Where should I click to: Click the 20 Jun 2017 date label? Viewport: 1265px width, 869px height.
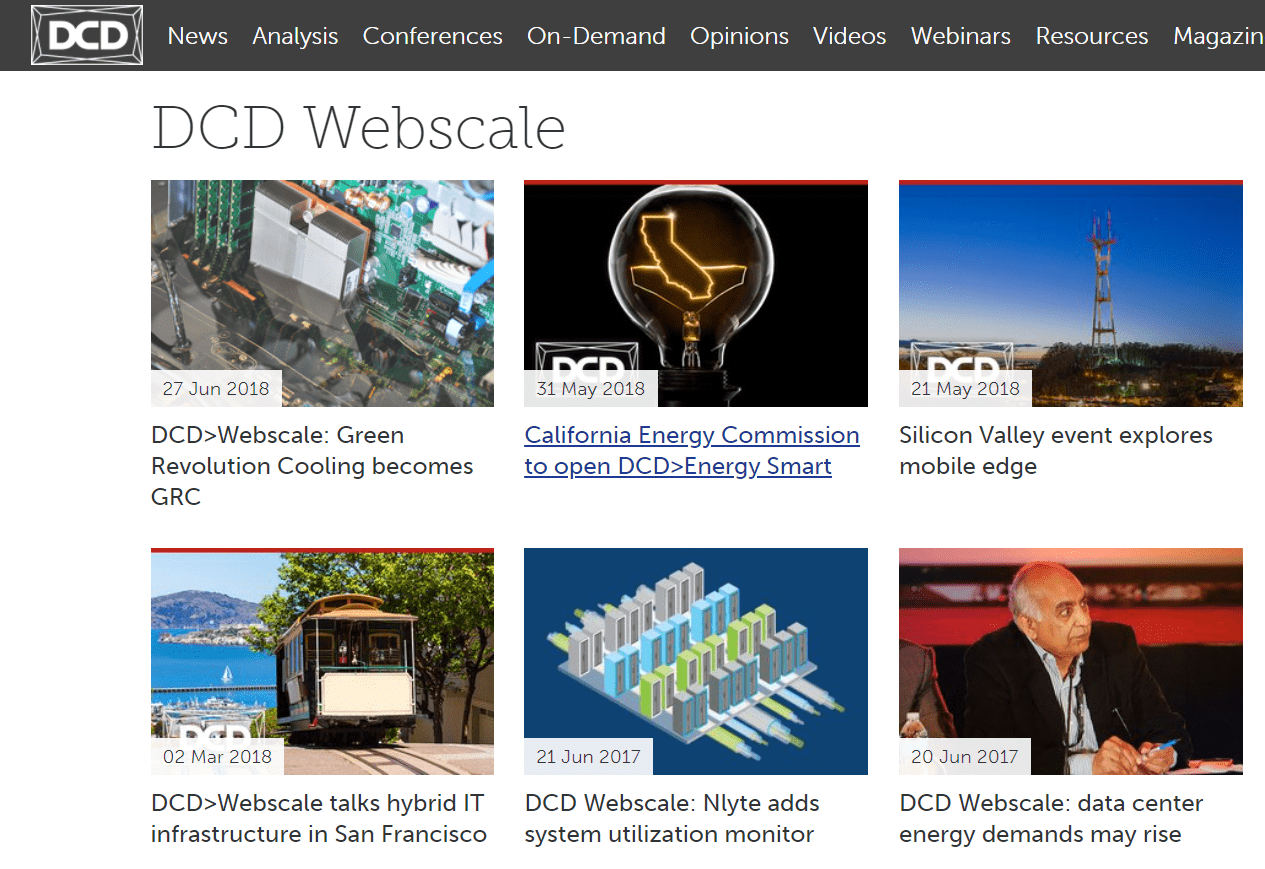[964, 757]
